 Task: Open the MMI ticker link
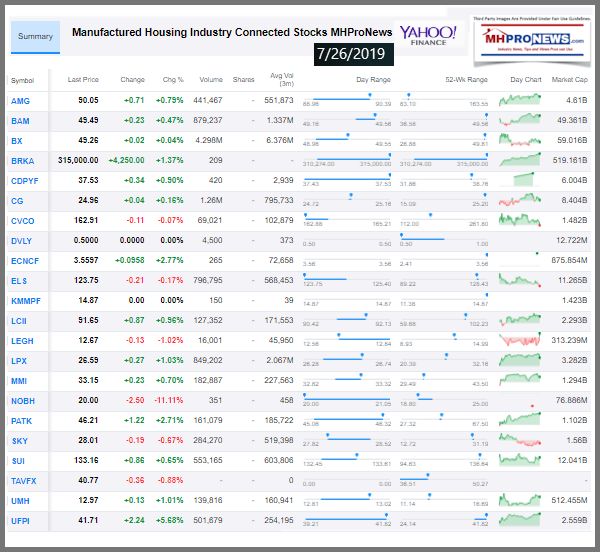19,381
